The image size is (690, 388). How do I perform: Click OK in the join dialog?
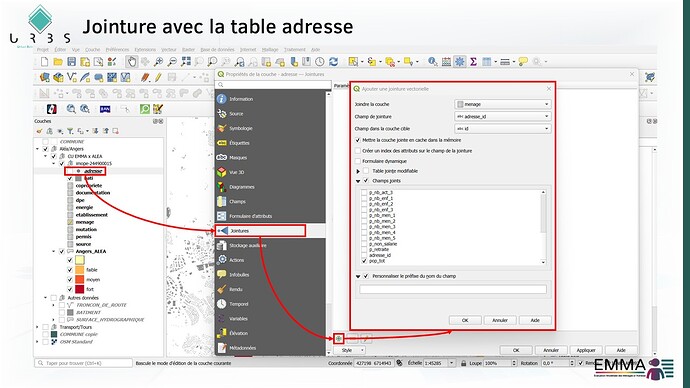[x=465, y=320]
